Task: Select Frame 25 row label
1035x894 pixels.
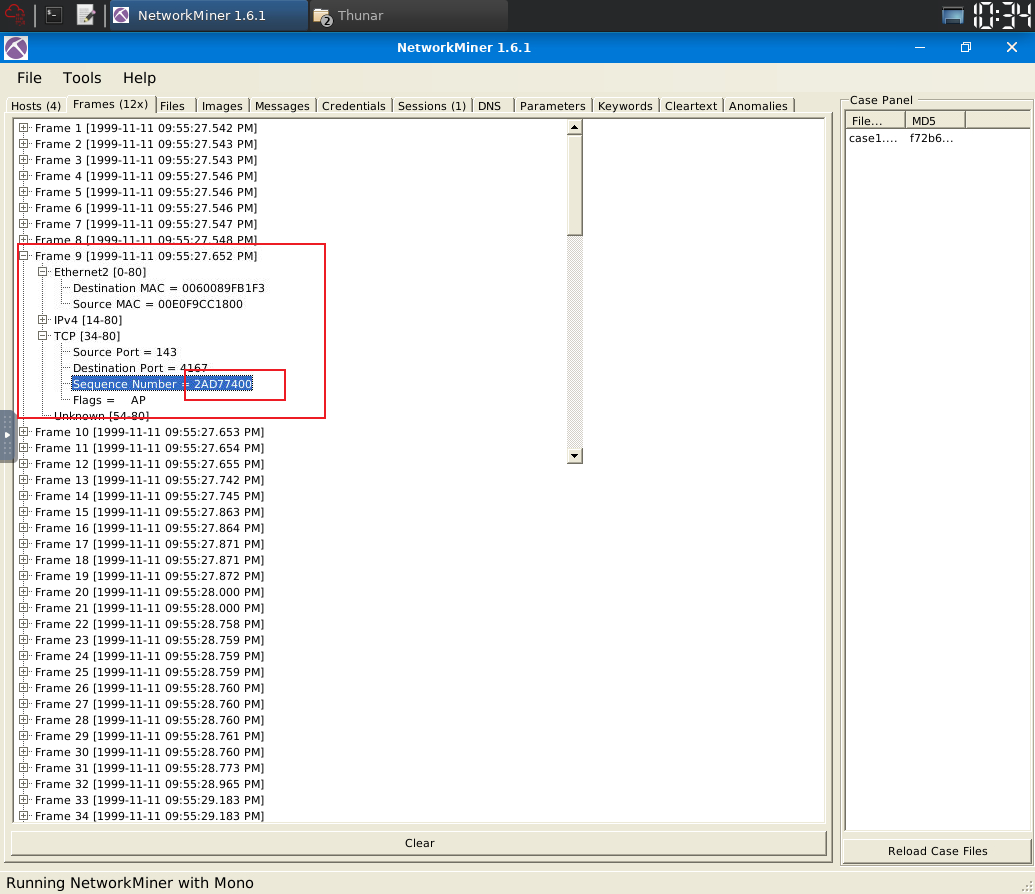Action: click(149, 672)
